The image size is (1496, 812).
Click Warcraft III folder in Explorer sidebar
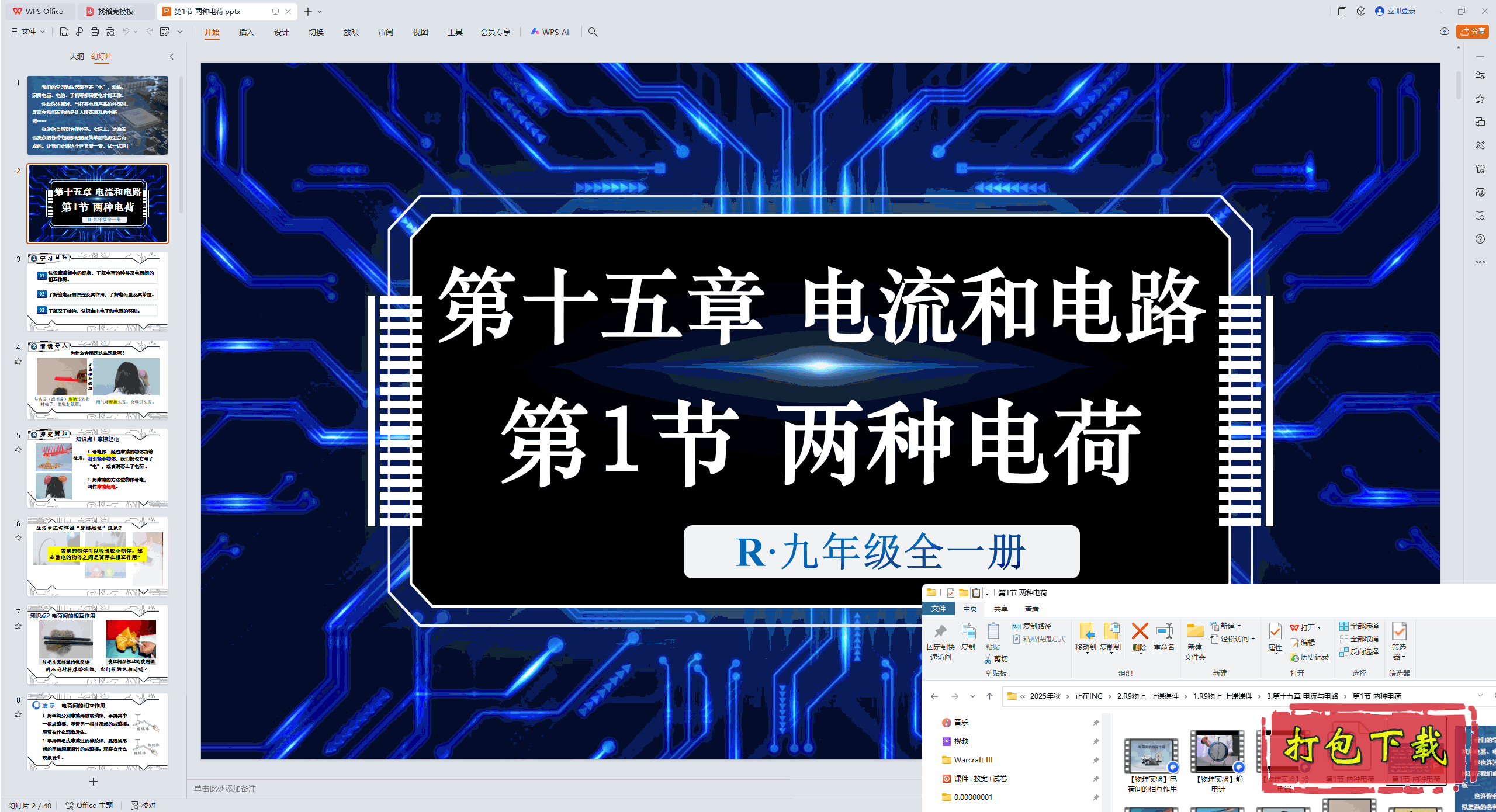click(973, 759)
